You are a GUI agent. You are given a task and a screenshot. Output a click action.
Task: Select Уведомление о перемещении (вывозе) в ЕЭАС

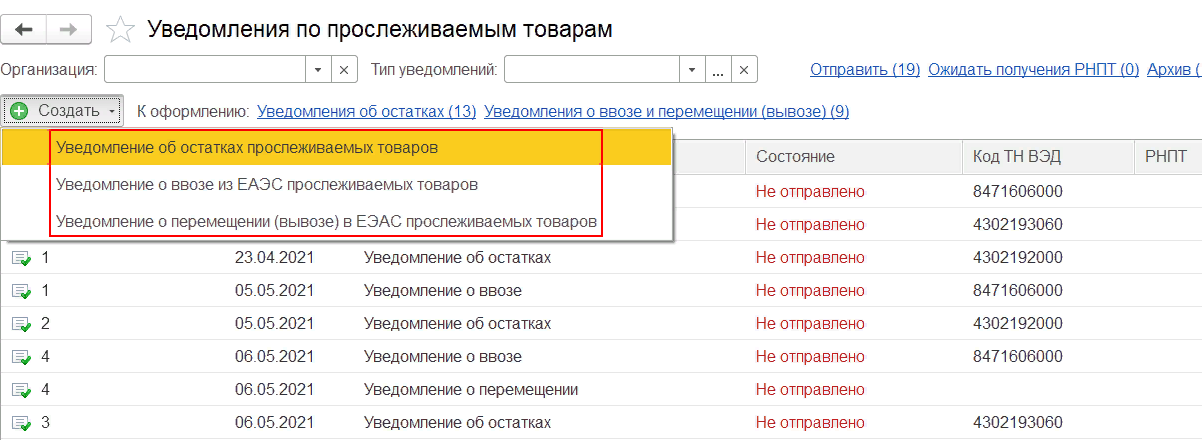pos(326,220)
